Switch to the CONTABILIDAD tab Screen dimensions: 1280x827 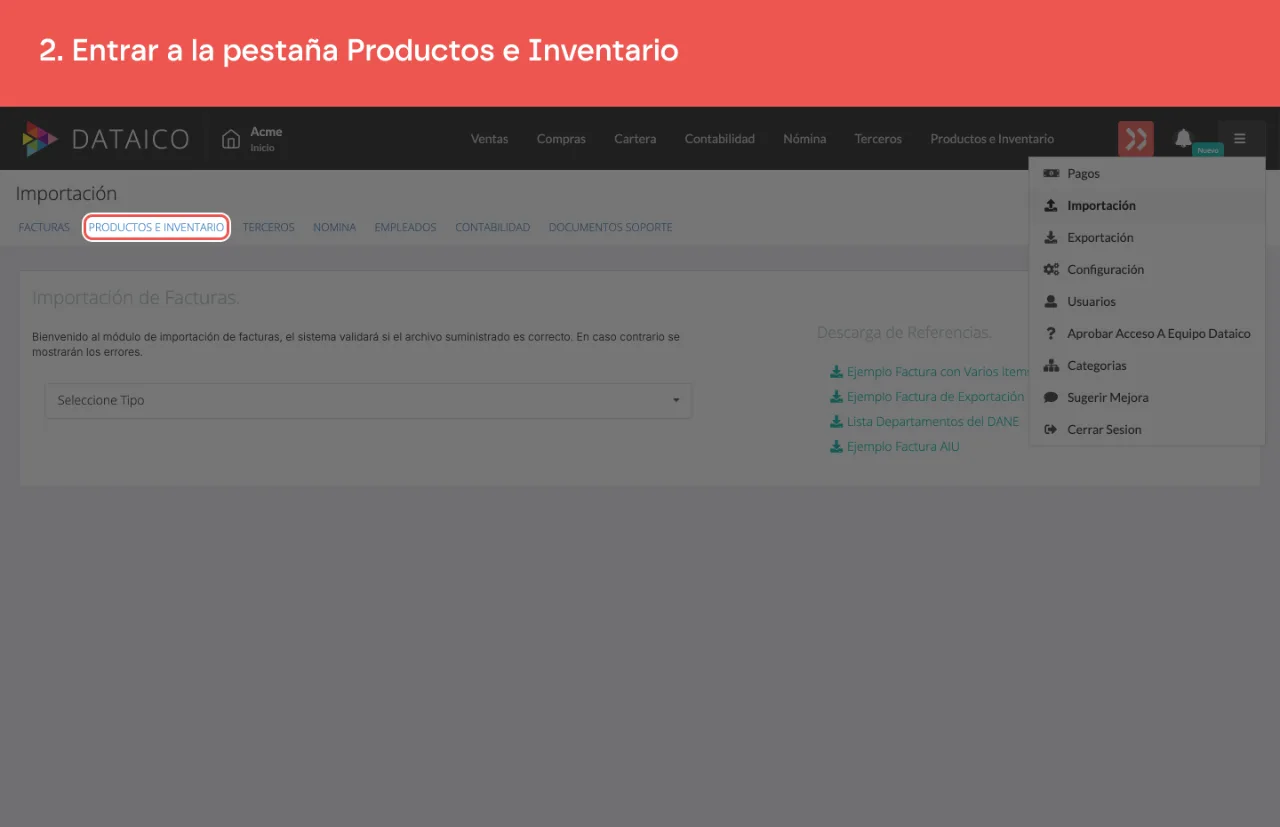(x=492, y=227)
